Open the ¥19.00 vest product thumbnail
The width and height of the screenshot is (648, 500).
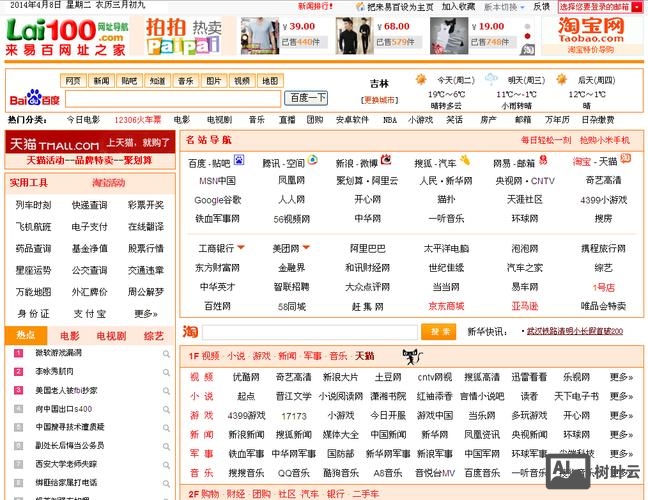tap(449, 36)
